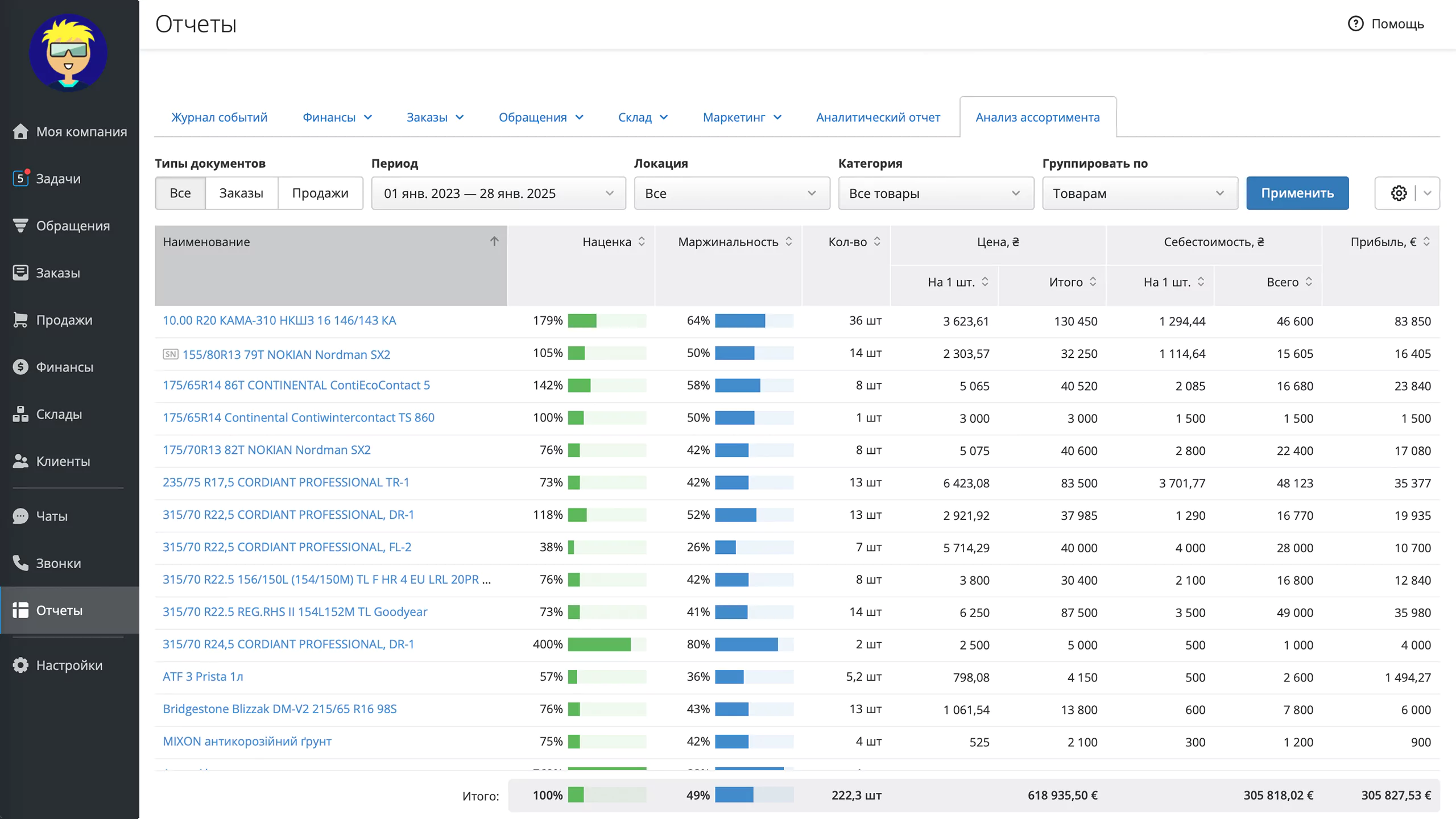Click profit value 83 850 for КАМА-310
Screen dimensions: 1456x819
click(x=1412, y=321)
